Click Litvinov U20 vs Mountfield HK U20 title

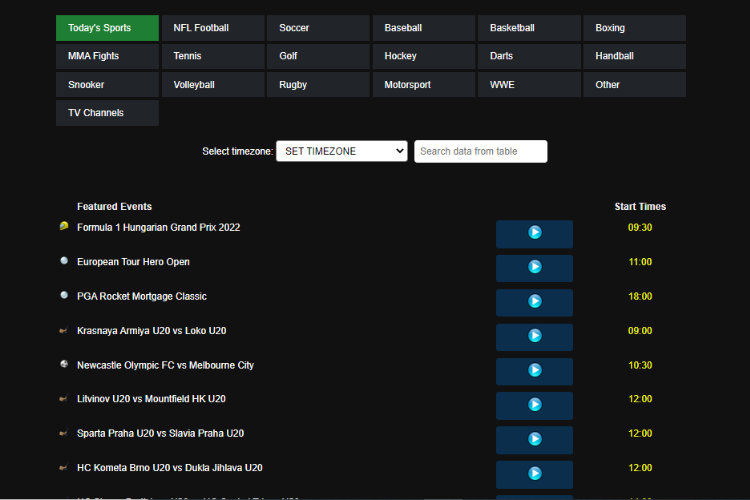[151, 399]
